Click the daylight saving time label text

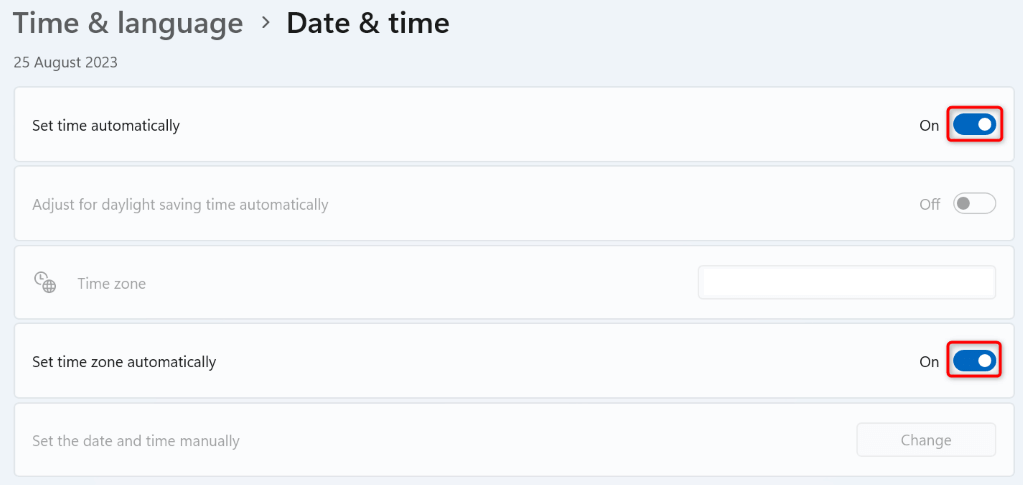[x=180, y=205]
